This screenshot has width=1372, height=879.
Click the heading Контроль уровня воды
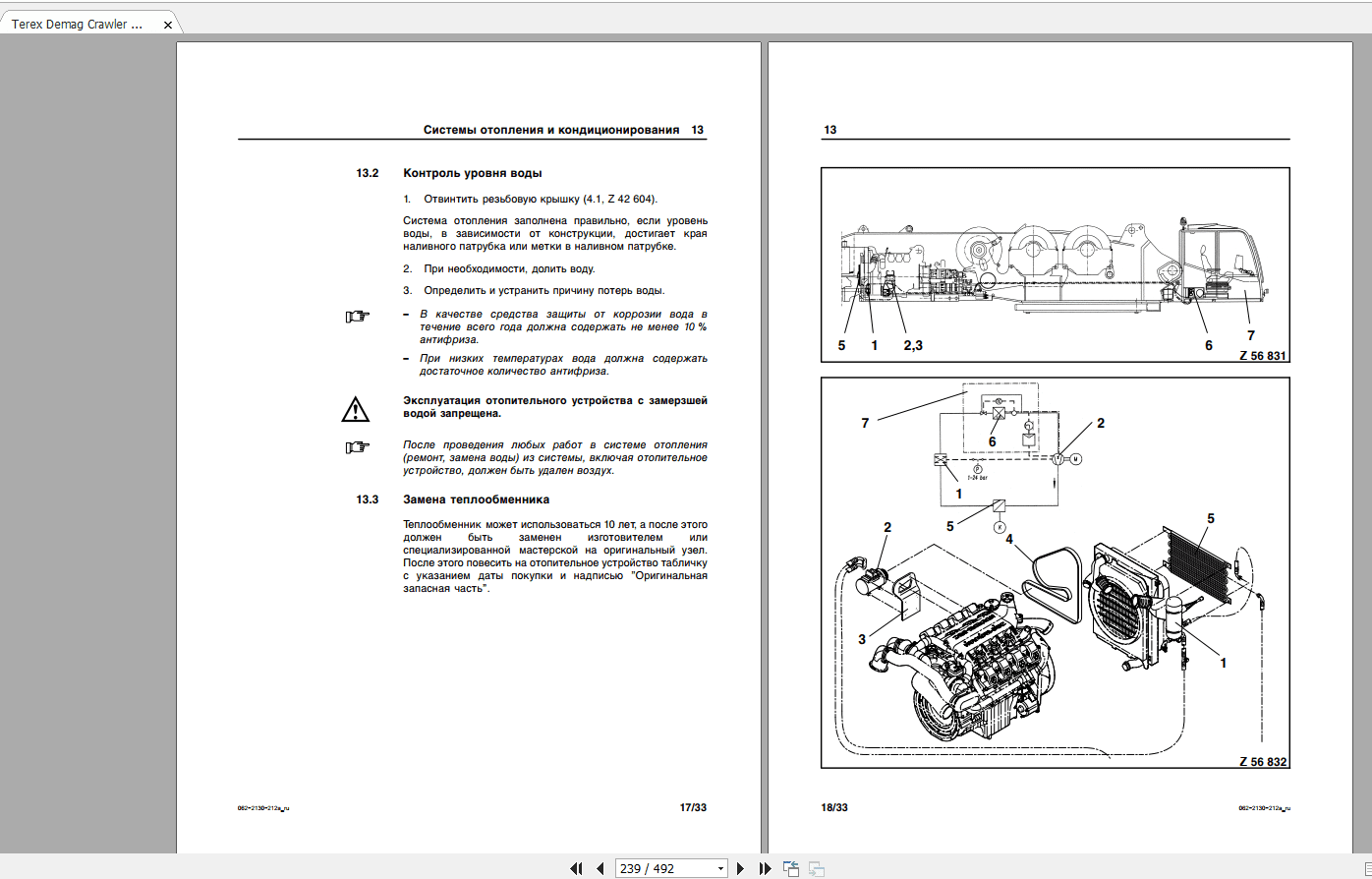[471, 172]
